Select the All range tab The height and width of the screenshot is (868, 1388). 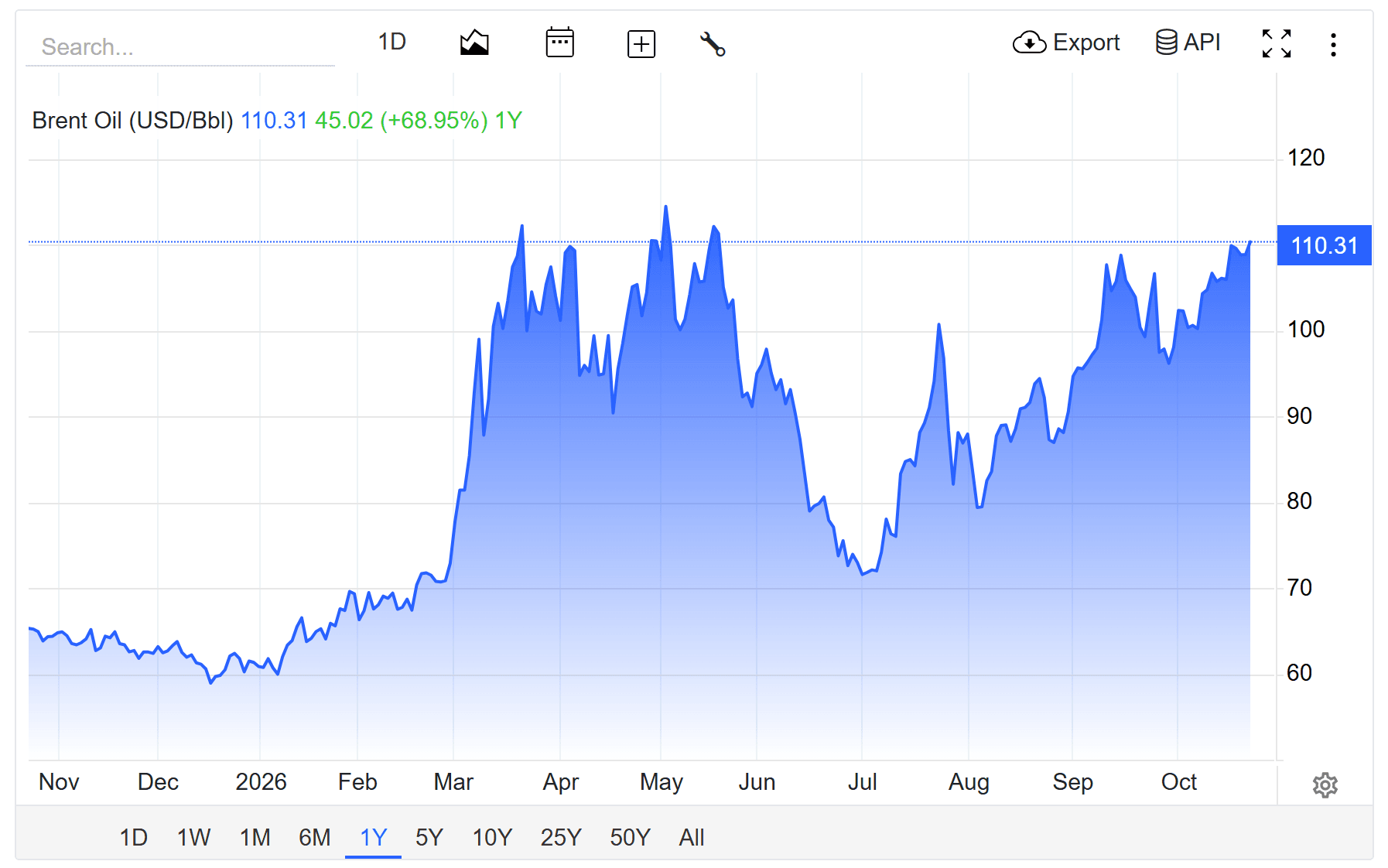coord(692,837)
